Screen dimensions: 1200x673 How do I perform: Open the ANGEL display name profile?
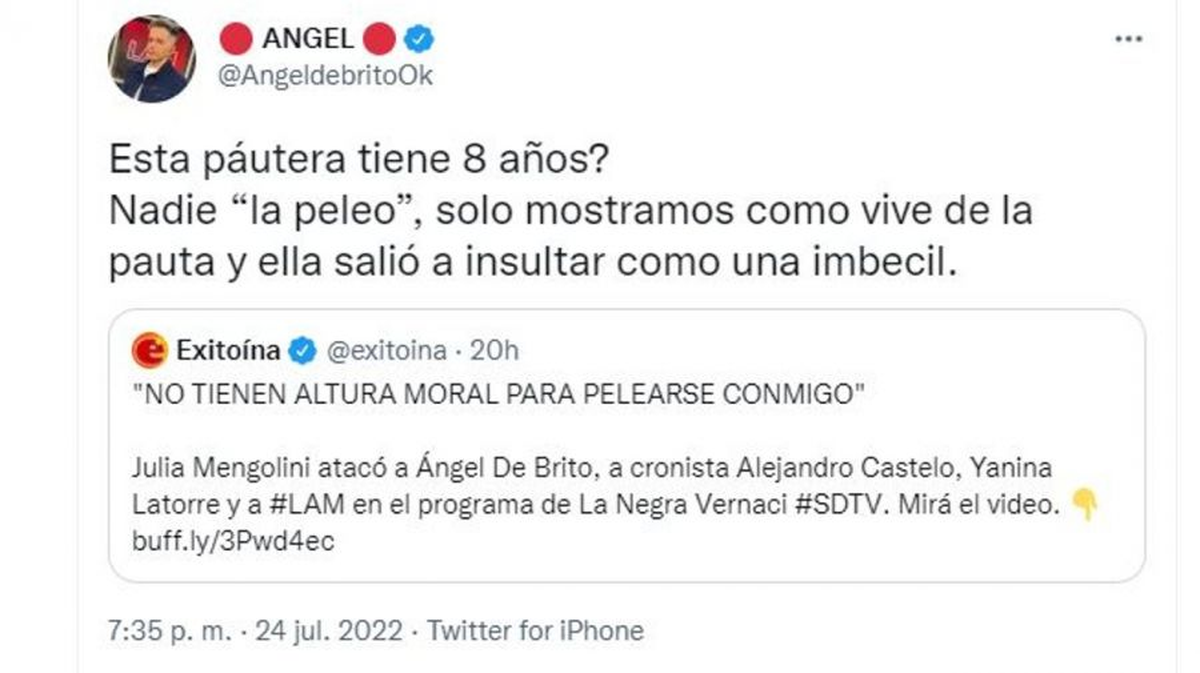307,40
